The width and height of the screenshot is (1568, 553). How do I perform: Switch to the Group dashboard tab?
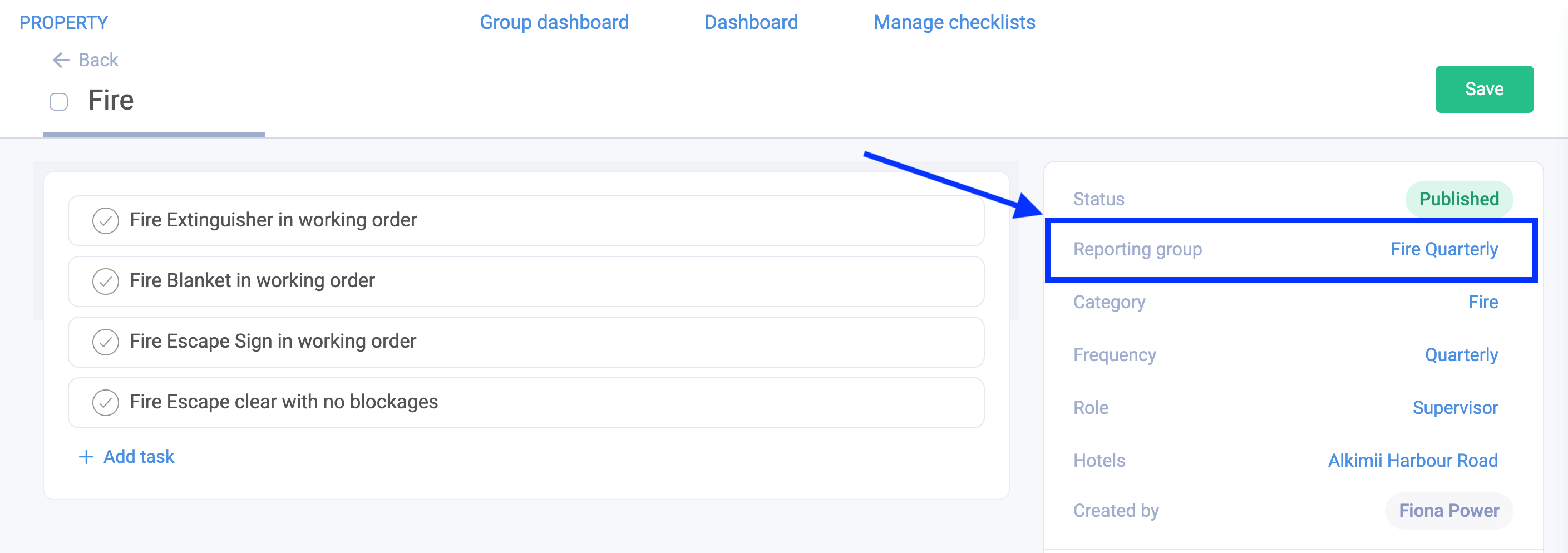(555, 22)
